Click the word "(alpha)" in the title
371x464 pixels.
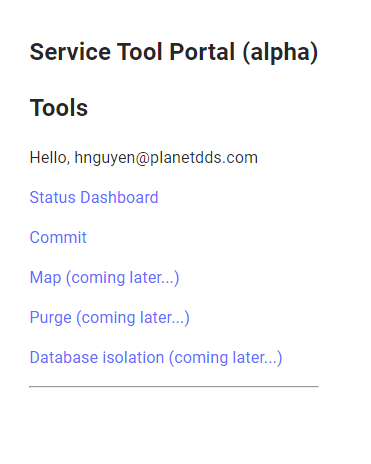point(280,53)
